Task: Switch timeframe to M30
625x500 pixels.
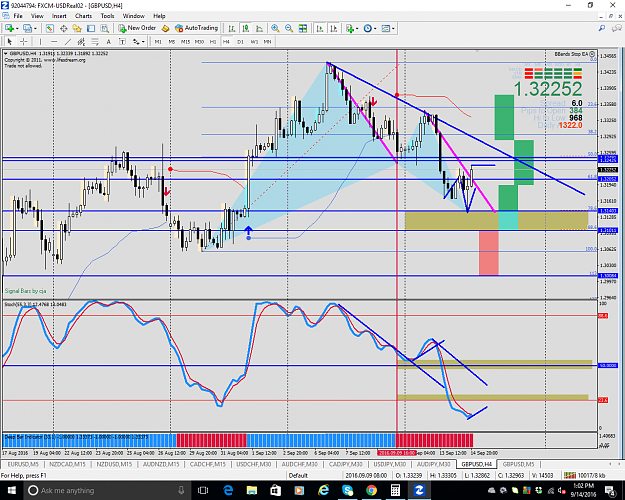Action: tap(199, 41)
